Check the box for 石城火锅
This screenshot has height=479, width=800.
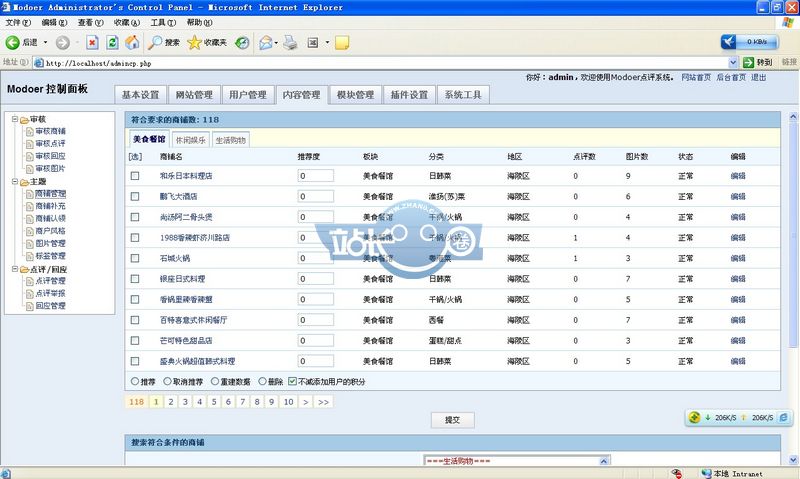pos(135,258)
